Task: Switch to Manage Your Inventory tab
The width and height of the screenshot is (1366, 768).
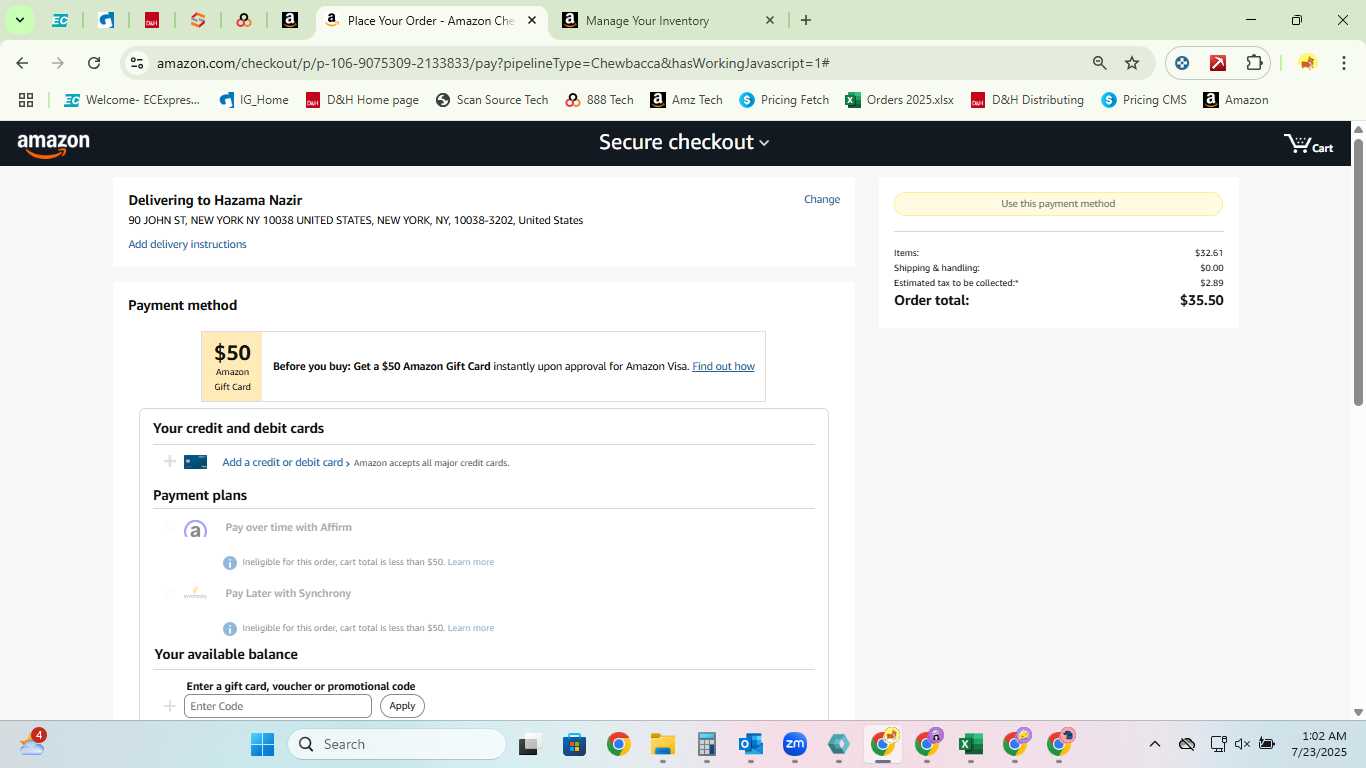Action: coord(667,20)
